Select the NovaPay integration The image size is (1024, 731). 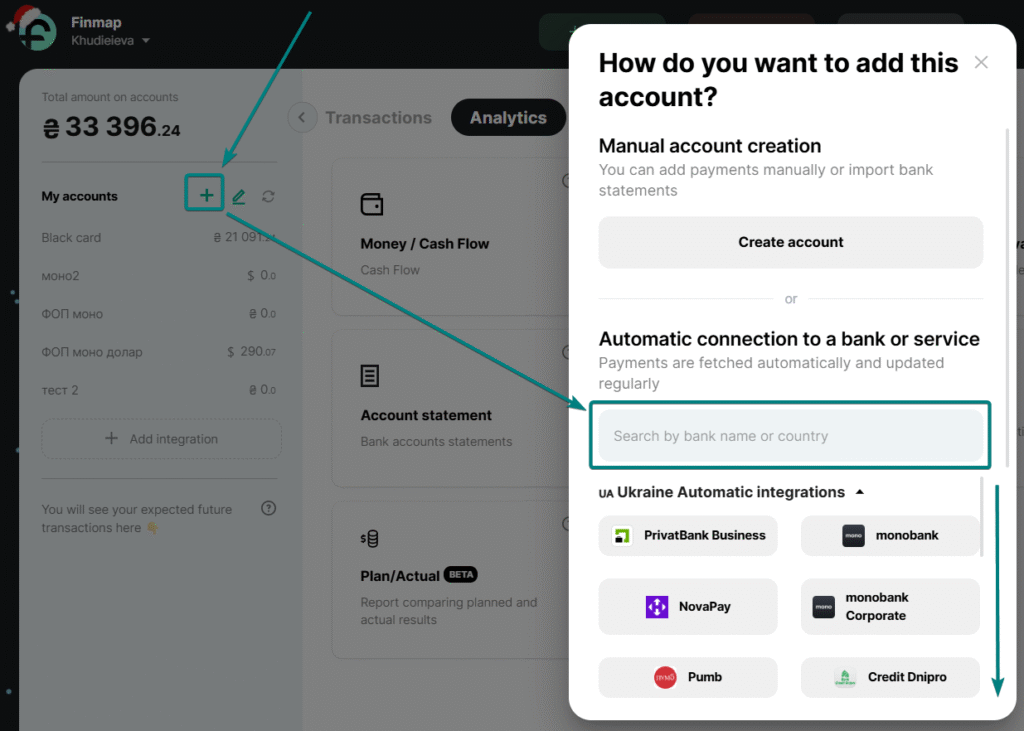coord(688,606)
